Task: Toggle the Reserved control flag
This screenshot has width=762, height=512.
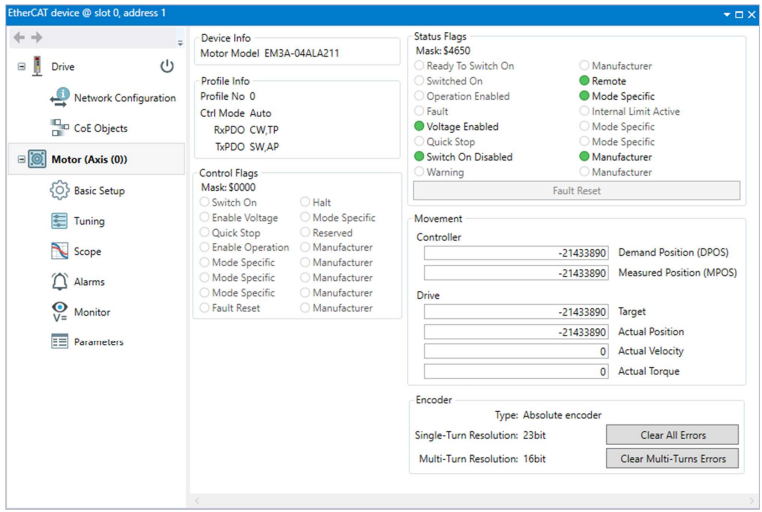Action: (305, 232)
